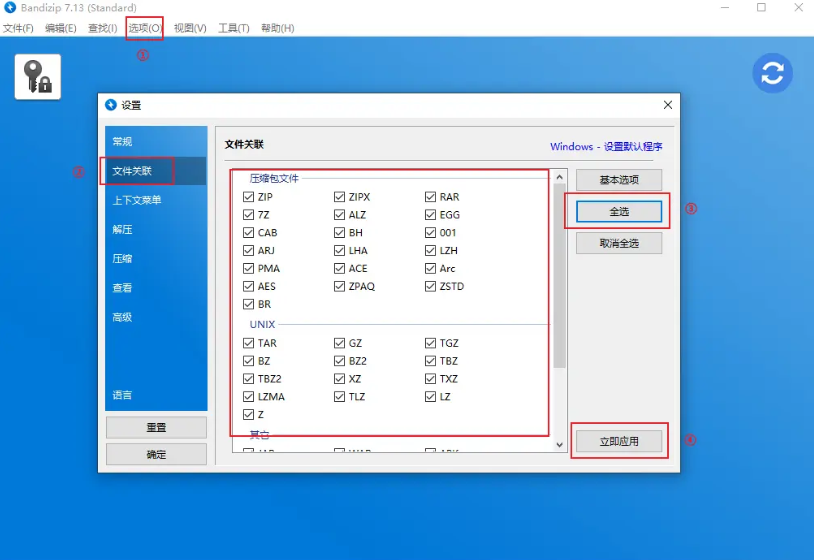
Task: Click the file list scroll-down arrow
Action: pyautogui.click(x=560, y=445)
